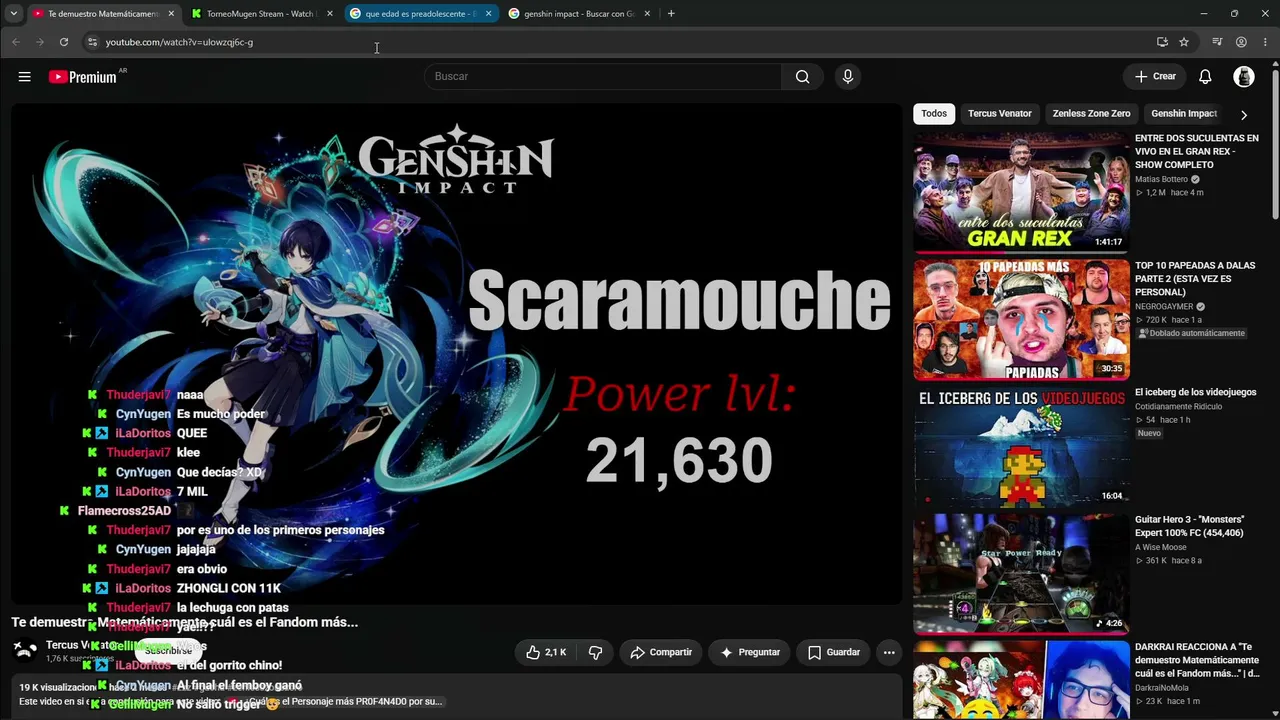Focus the YouTube 'Buscar' search field
This screenshot has width=1280, height=720.
pos(603,77)
